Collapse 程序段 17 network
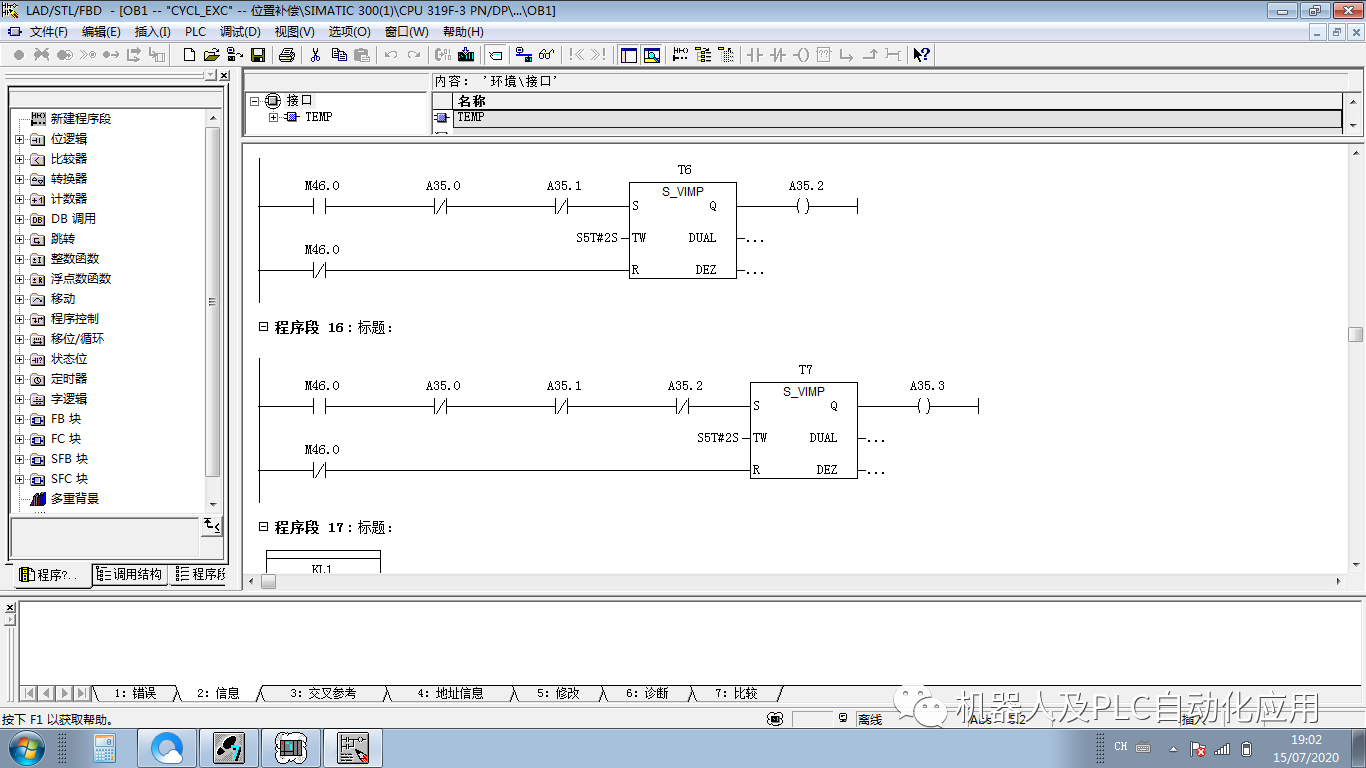The image size is (1366, 768). click(264, 527)
